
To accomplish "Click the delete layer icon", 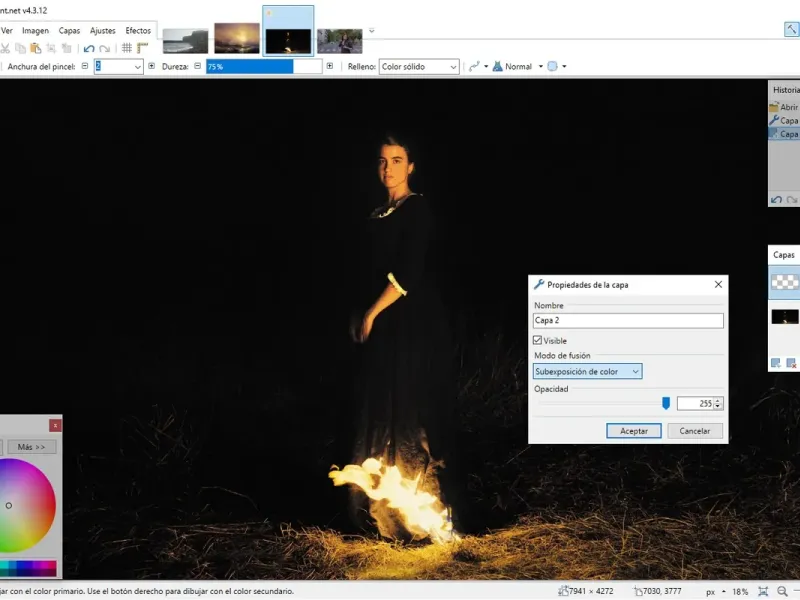I will tap(791, 363).
